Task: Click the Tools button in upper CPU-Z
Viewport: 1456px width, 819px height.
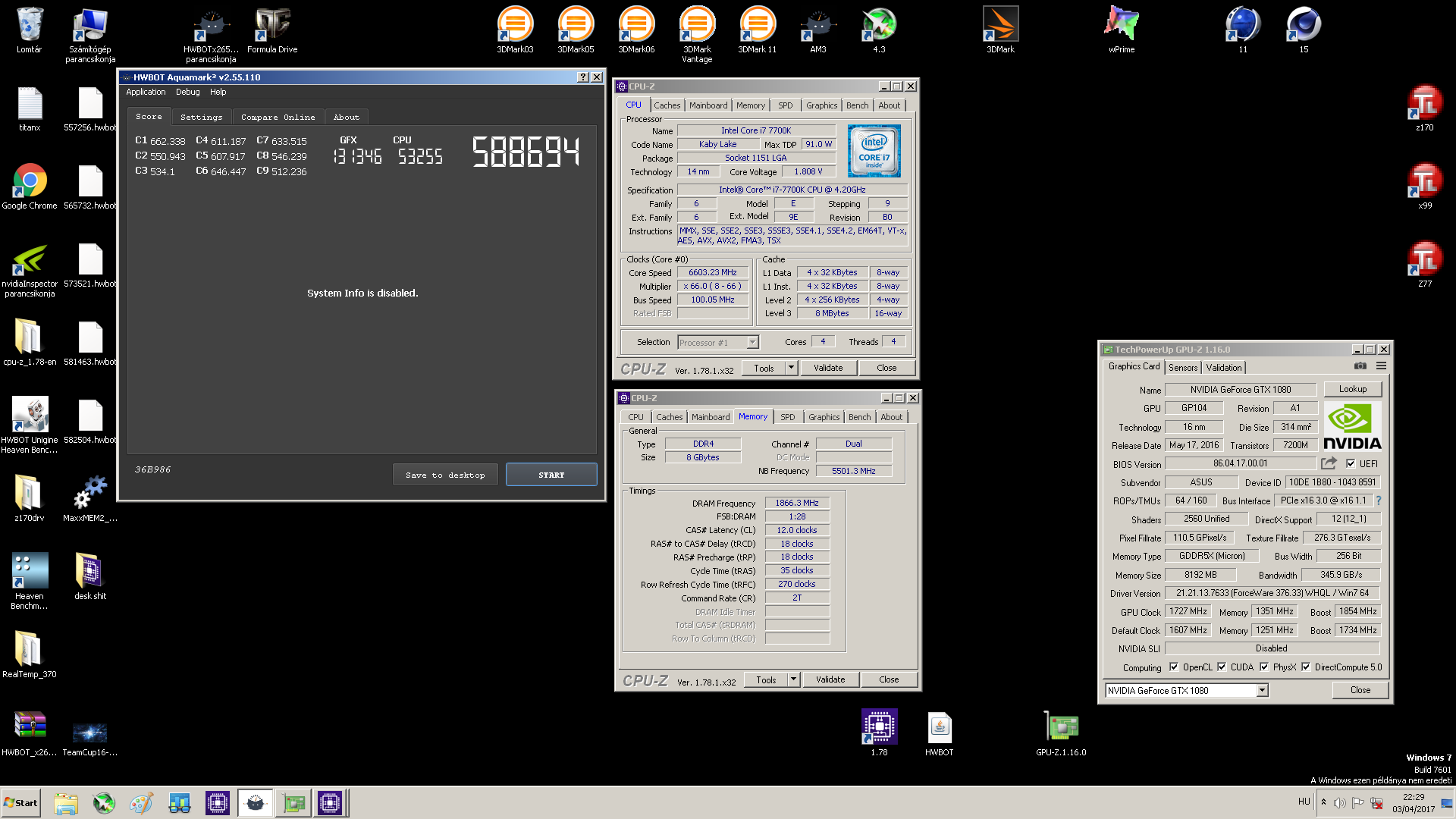Action: point(764,368)
